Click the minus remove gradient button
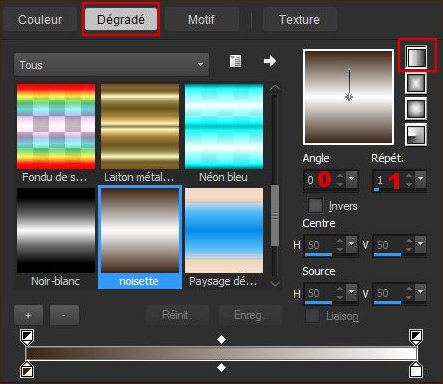Viewport: 443px width, 384px height. click(64, 315)
